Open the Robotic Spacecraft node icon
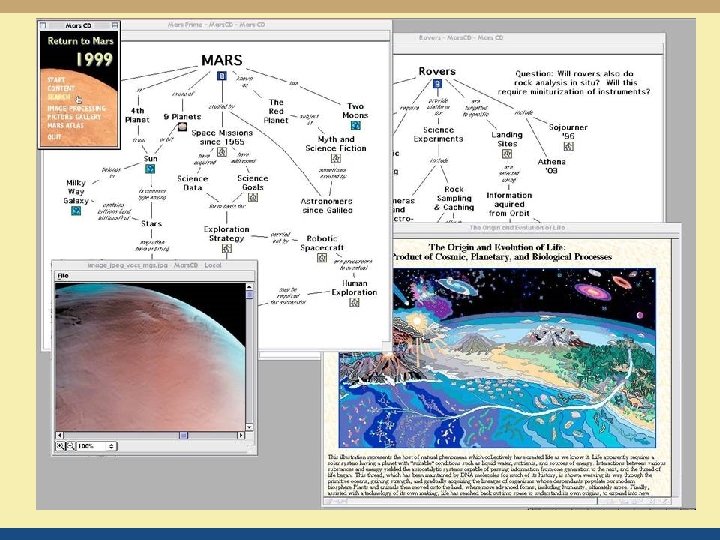The height and width of the screenshot is (540, 720). [322, 258]
